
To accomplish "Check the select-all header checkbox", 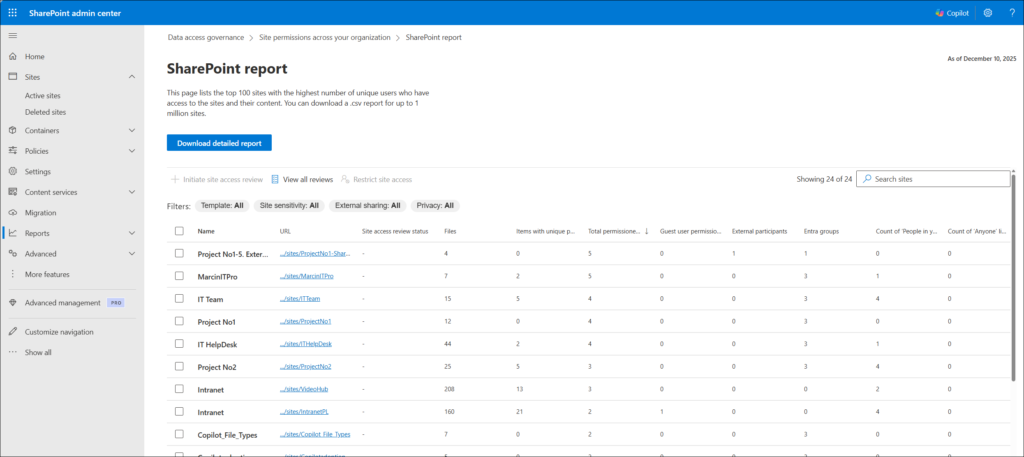I will (x=179, y=231).
